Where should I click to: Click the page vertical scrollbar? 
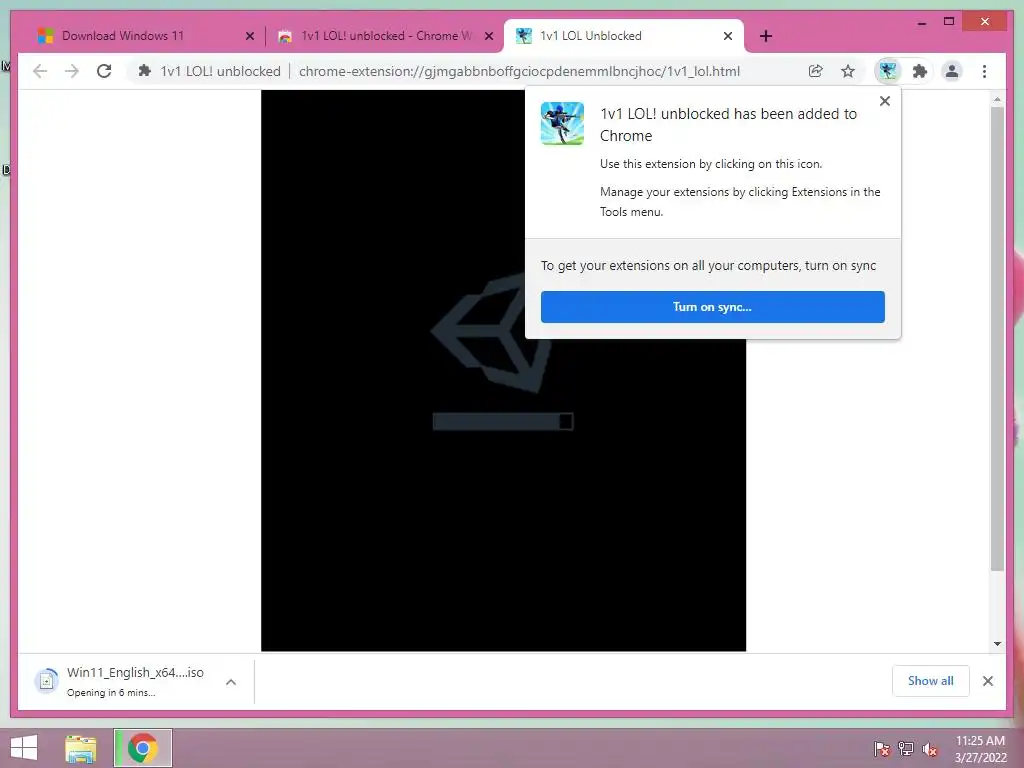point(997,338)
